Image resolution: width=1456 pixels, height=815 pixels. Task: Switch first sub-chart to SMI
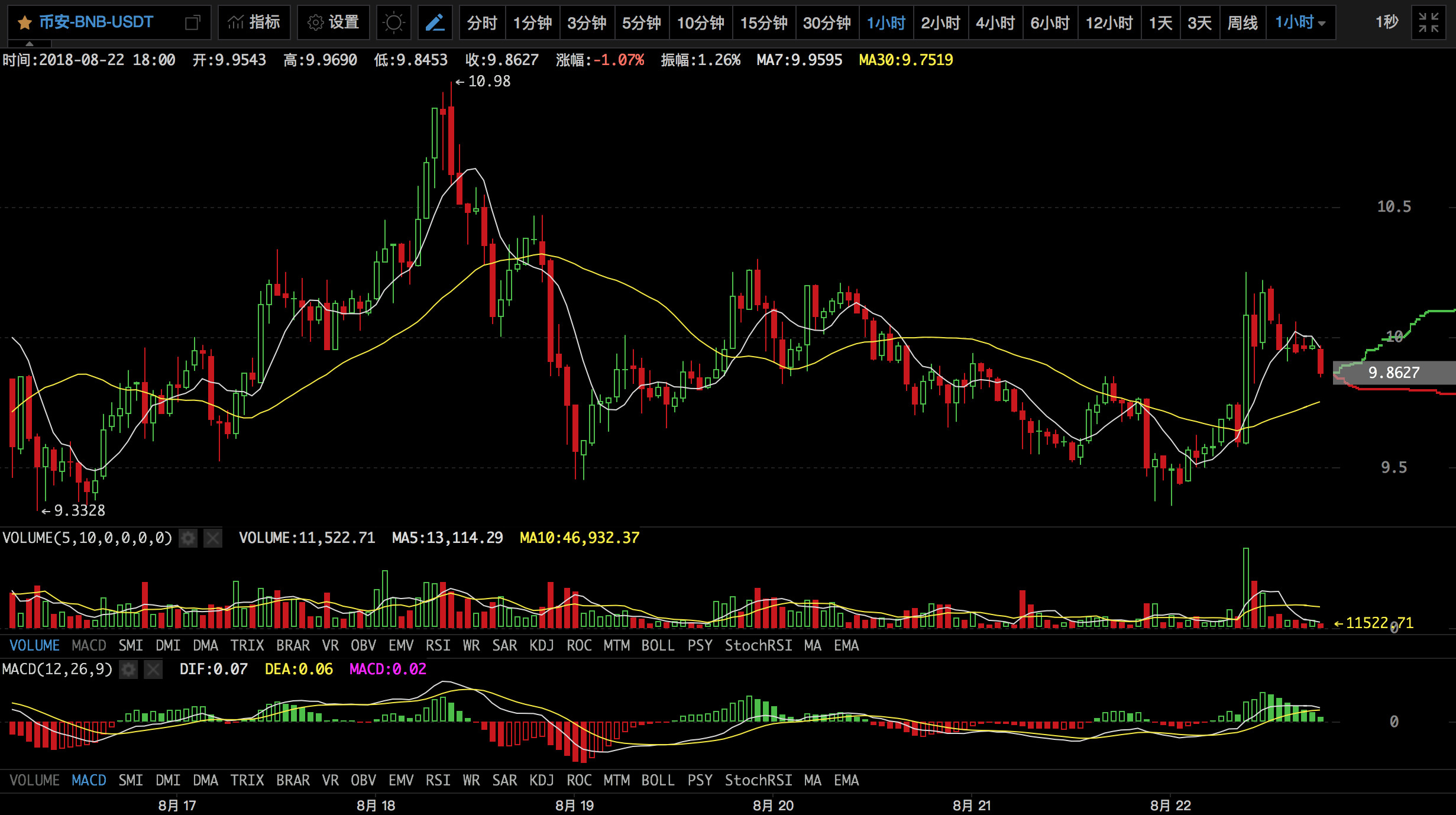(x=131, y=645)
